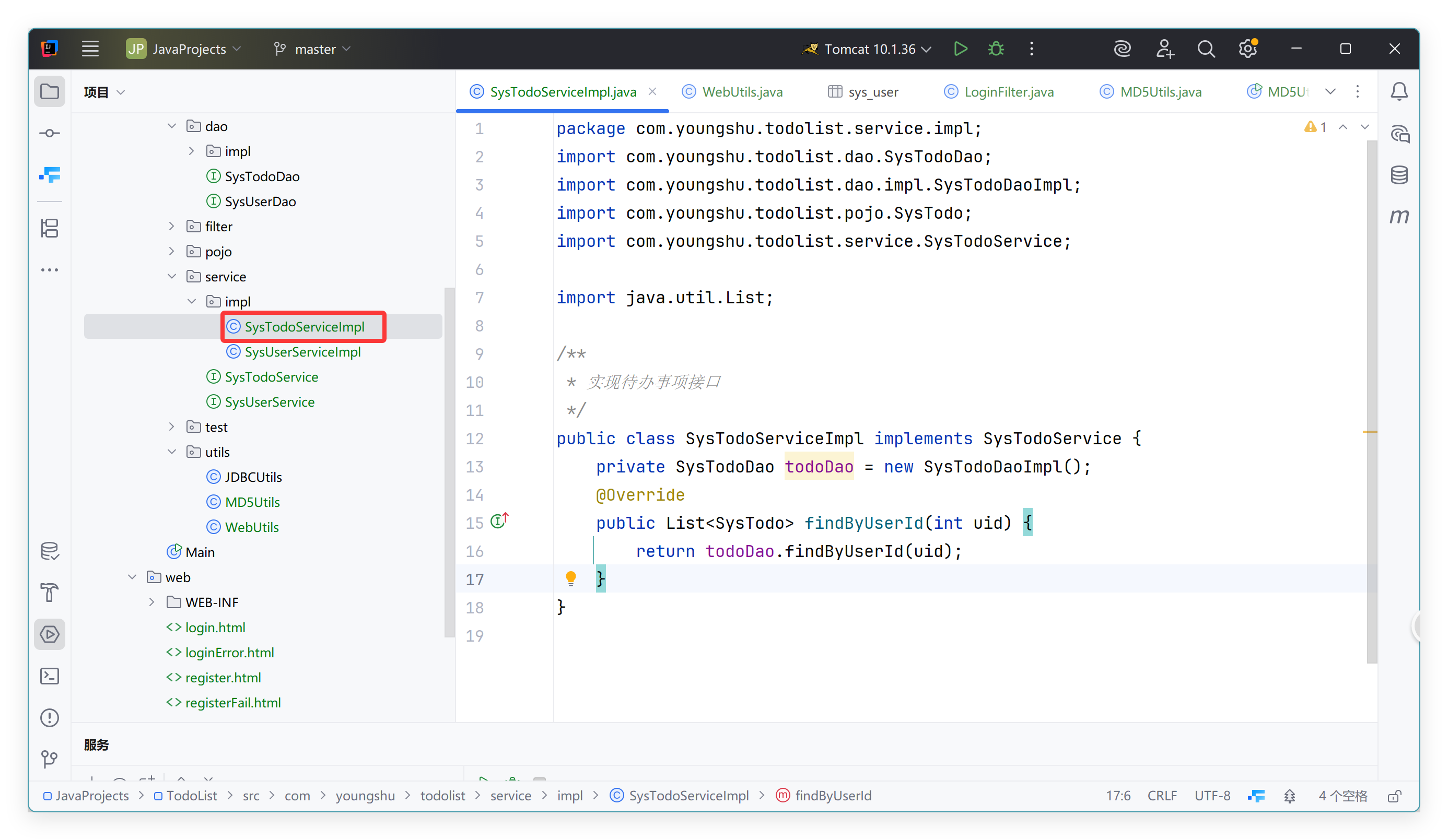This screenshot has height=840, width=1448.
Task: Click the quick-fix light bulb on line 17
Action: point(570,579)
